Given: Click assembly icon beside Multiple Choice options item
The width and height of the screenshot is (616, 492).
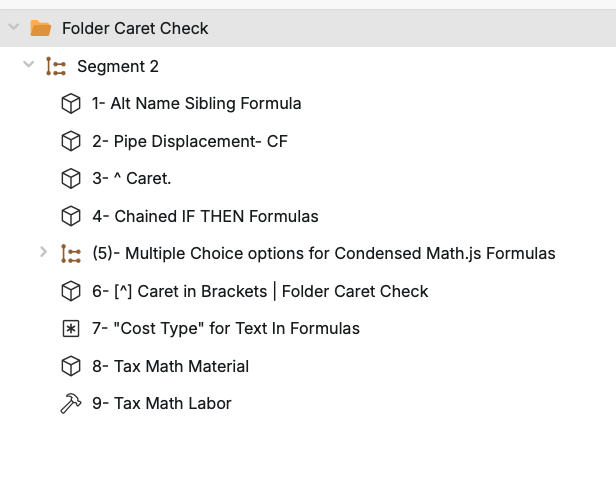Looking at the screenshot, I should click(71, 253).
